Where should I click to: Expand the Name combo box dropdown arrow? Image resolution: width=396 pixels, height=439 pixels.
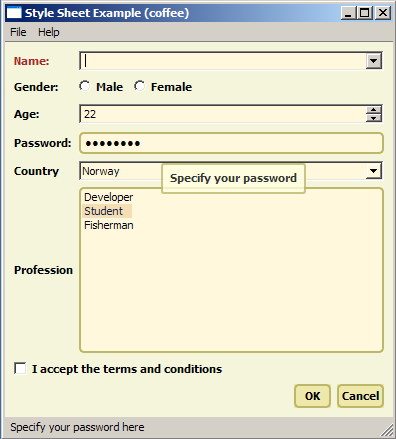coord(373,61)
